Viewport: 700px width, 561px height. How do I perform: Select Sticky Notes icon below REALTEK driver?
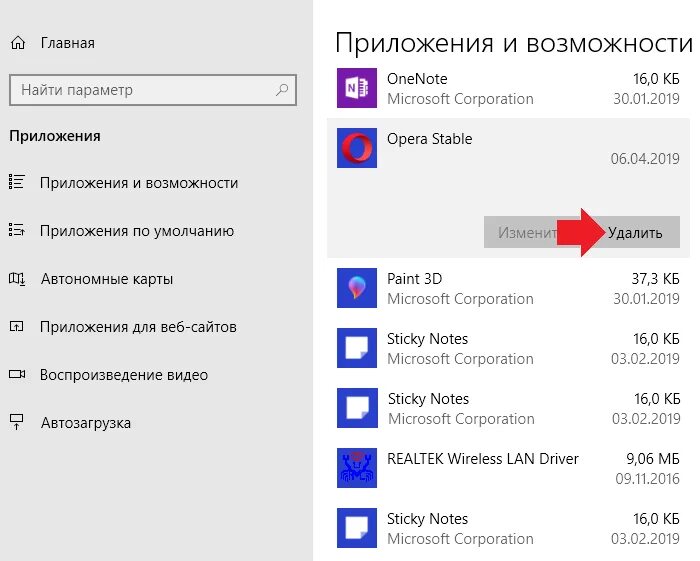357,528
